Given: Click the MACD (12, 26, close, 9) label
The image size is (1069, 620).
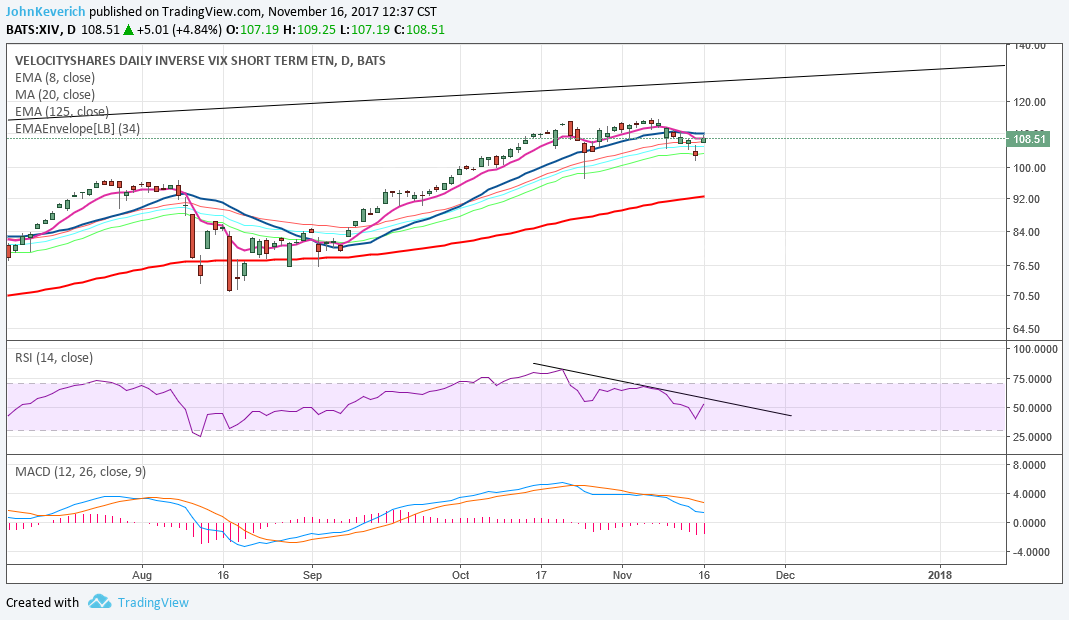Looking at the screenshot, I should [x=80, y=471].
